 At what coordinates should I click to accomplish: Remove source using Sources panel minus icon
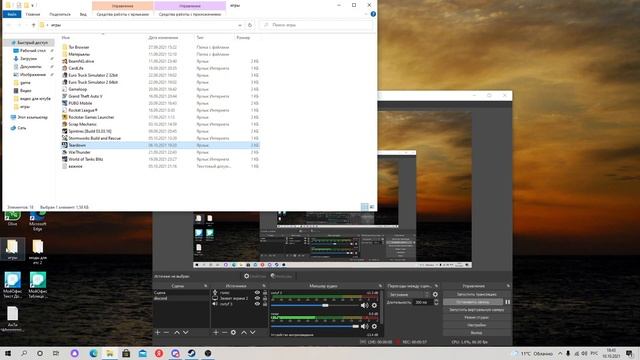[x=224, y=333]
